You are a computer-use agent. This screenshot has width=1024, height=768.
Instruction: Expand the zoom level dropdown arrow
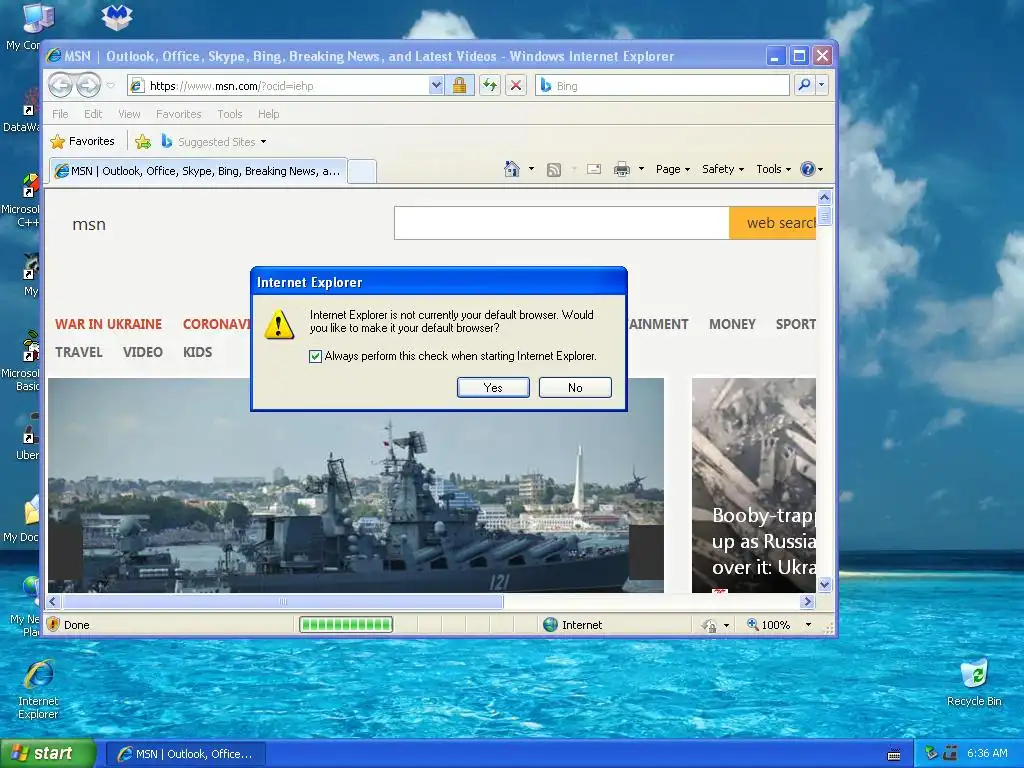click(x=808, y=625)
